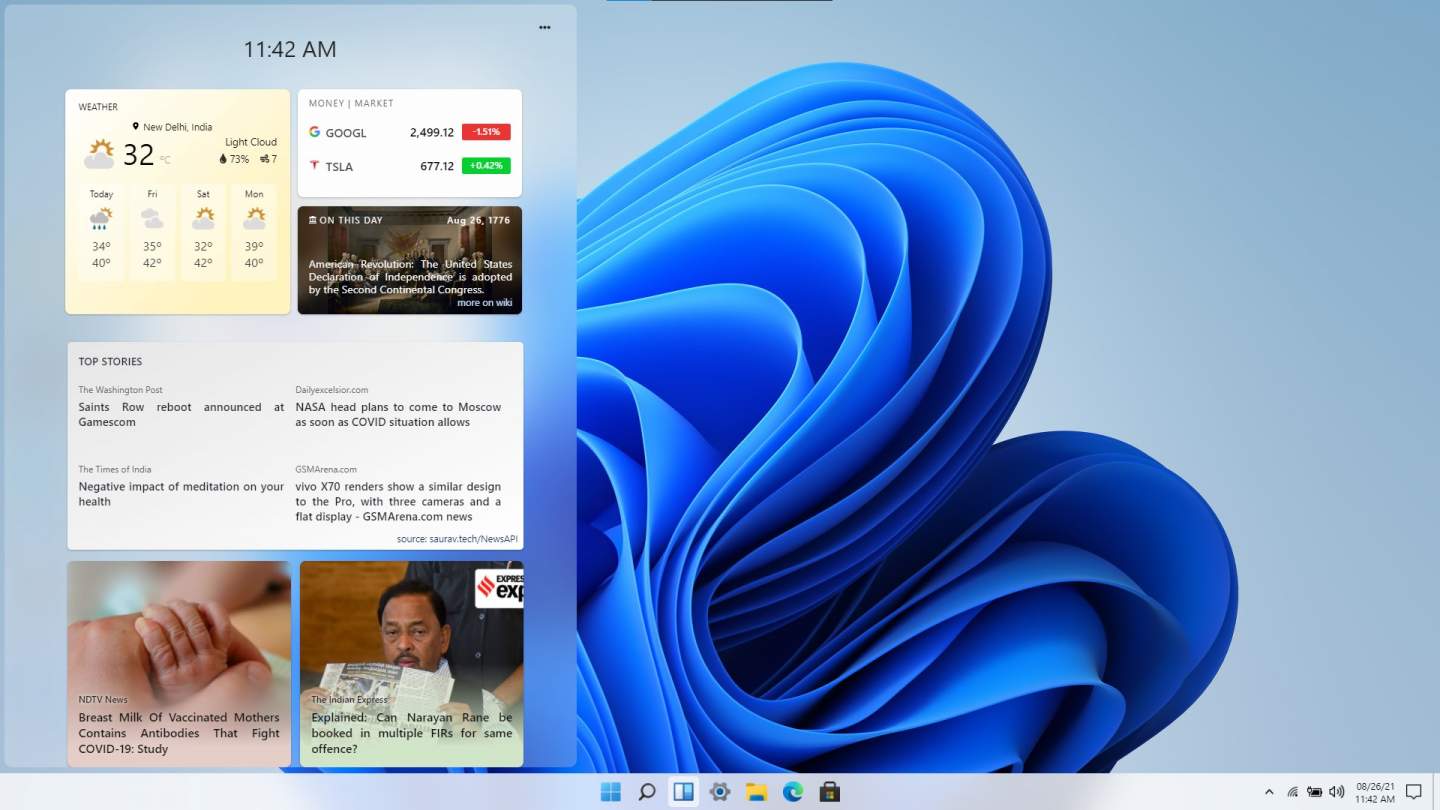This screenshot has width=1440, height=810.
Task: Select the TSLA stock row
Action: point(409,166)
